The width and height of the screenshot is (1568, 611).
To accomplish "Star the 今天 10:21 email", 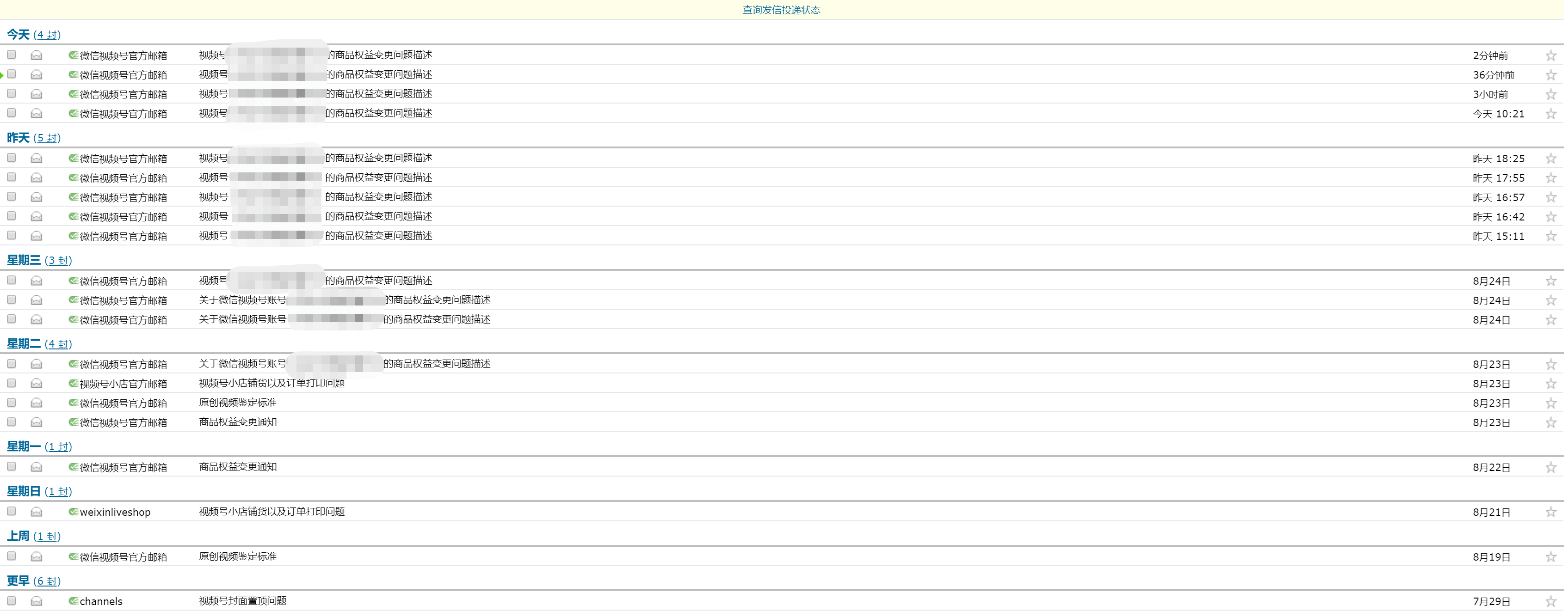I will point(1555,114).
